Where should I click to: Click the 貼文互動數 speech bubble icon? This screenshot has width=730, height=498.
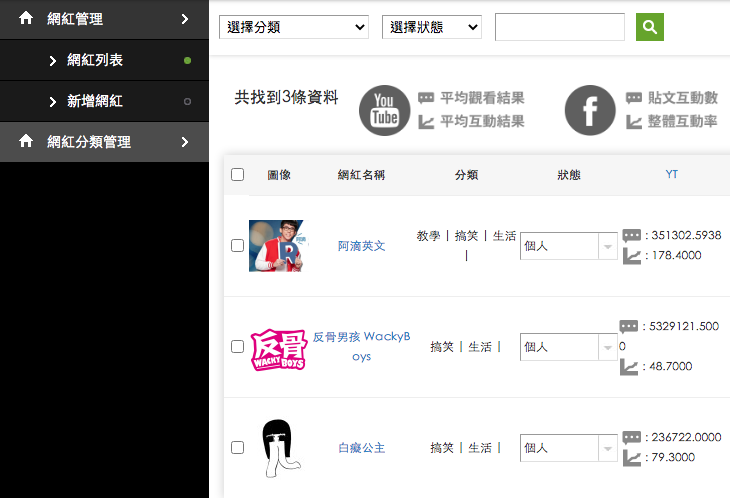point(634,98)
